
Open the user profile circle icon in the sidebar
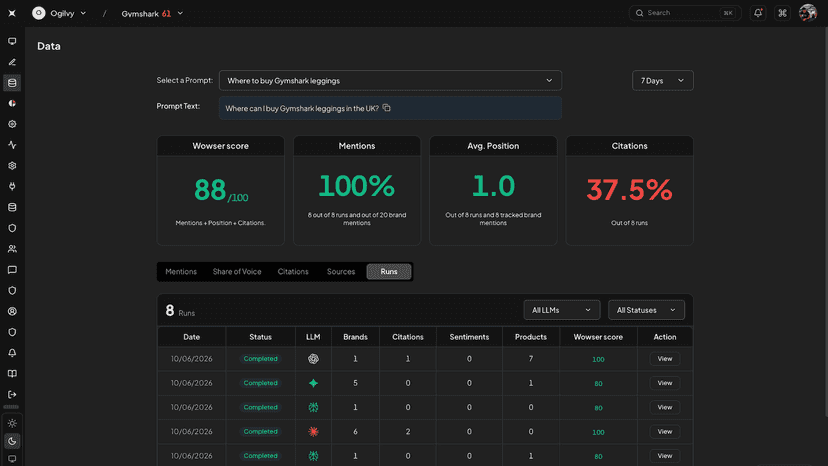click(x=12, y=311)
